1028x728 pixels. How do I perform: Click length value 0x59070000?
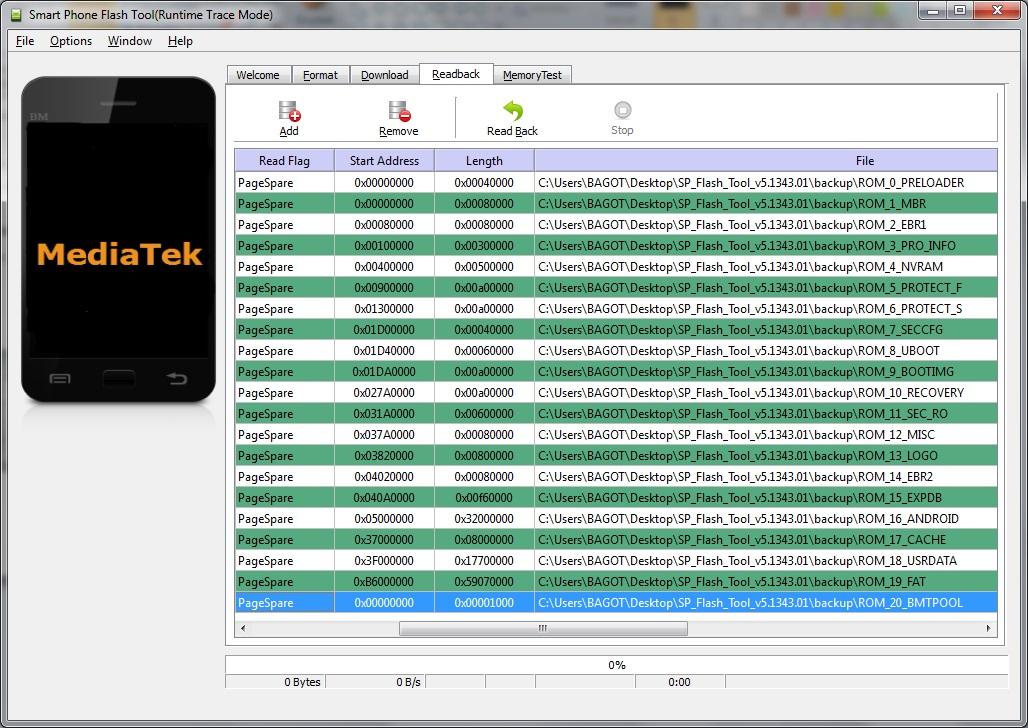484,581
